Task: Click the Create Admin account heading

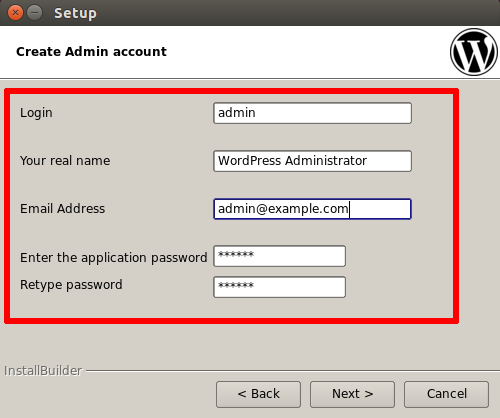Action: point(91,52)
